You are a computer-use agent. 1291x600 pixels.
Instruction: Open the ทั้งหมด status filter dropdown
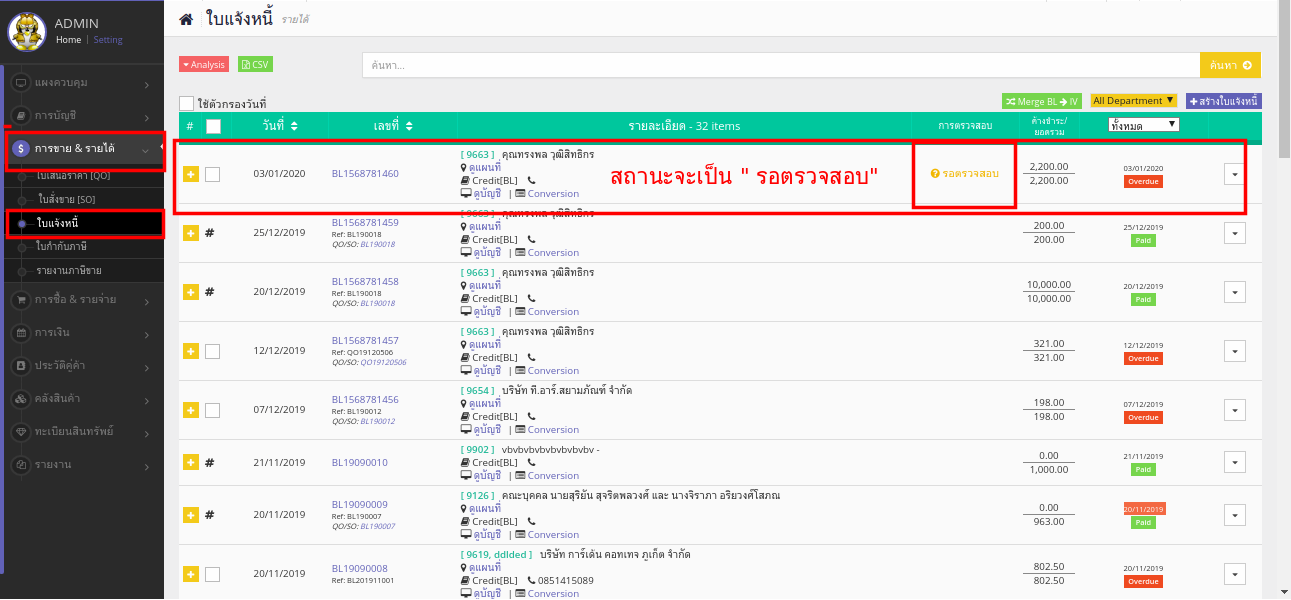point(1144,125)
